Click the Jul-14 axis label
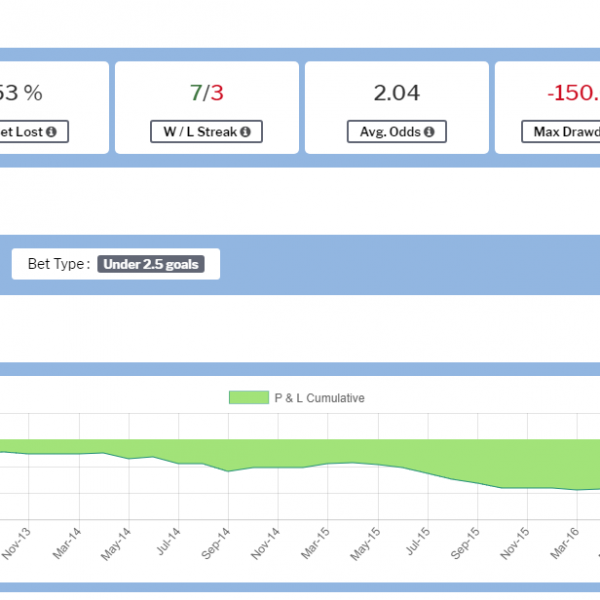 [x=168, y=541]
